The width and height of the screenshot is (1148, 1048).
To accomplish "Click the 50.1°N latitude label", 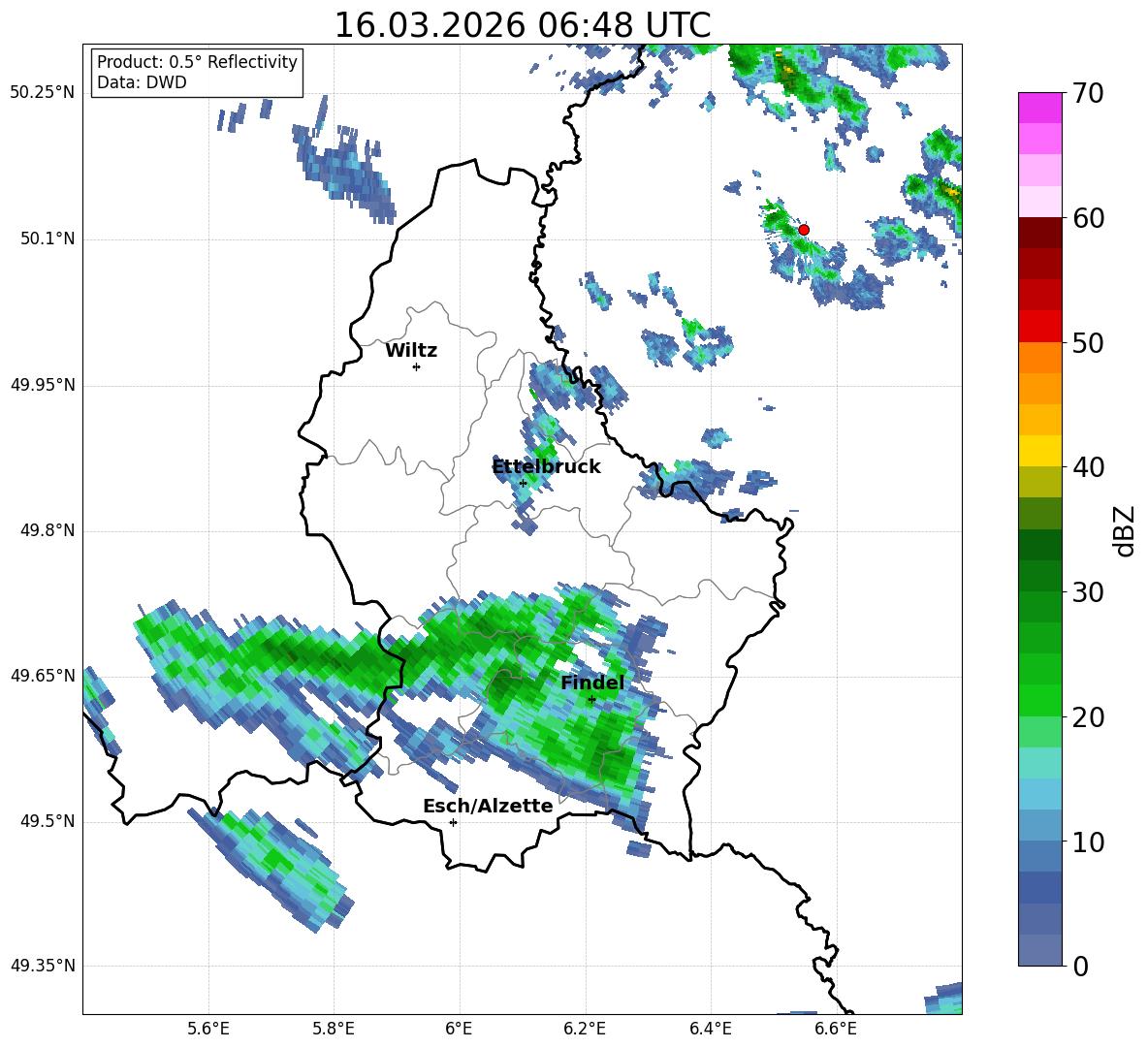I will pyautogui.click(x=48, y=238).
